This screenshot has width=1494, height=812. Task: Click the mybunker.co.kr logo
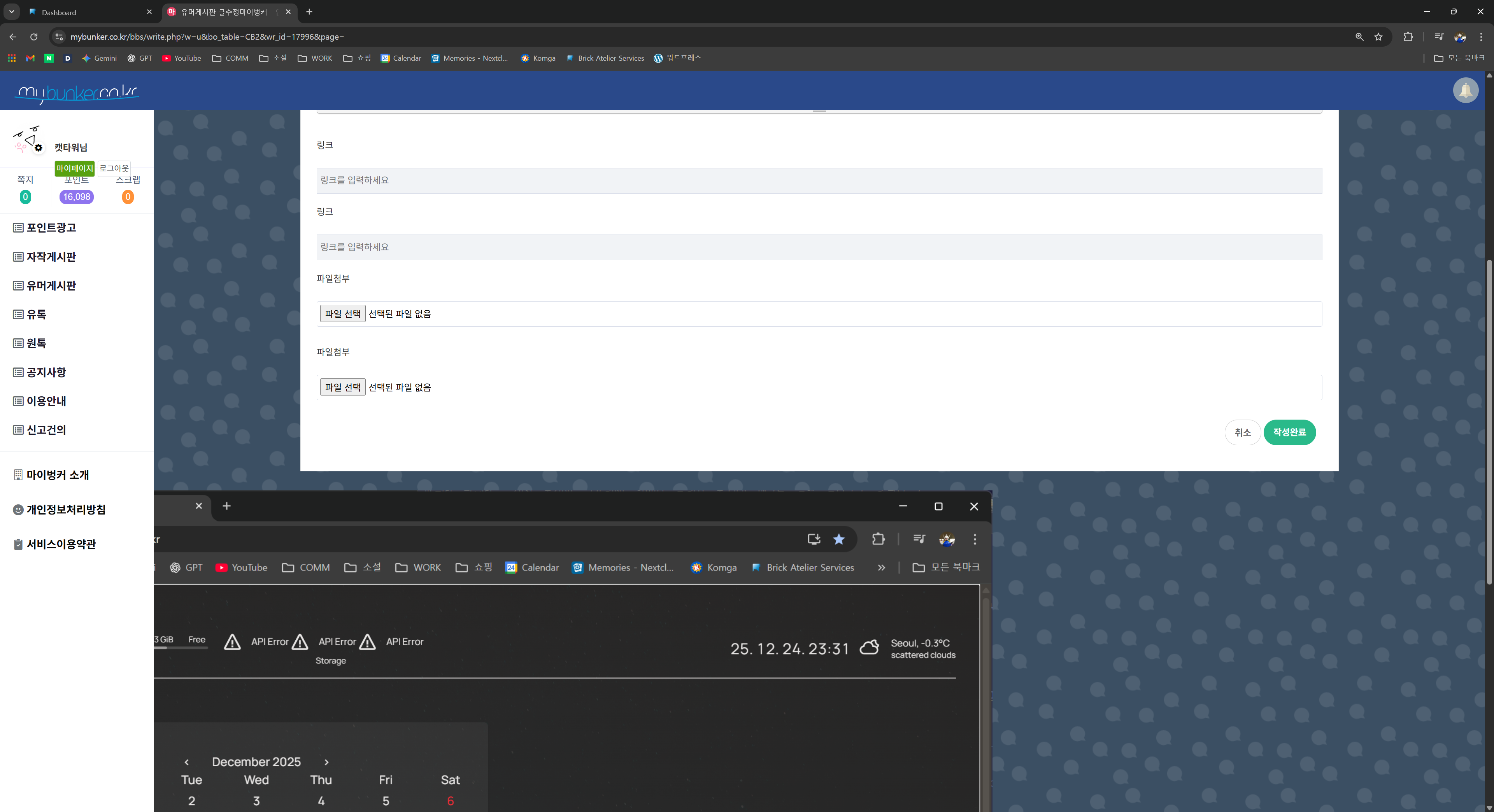click(x=77, y=93)
